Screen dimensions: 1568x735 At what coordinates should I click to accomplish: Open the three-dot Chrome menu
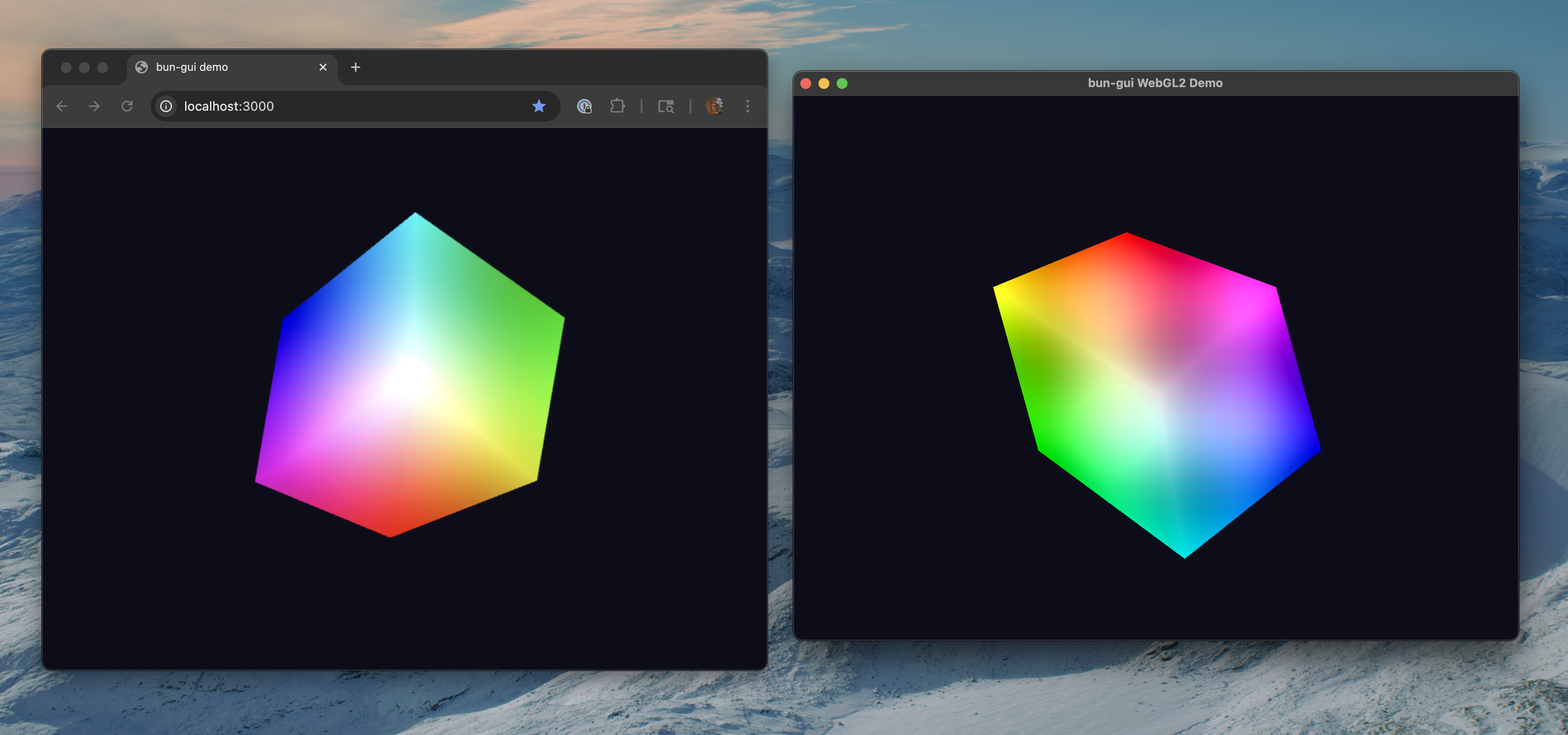pos(748,106)
